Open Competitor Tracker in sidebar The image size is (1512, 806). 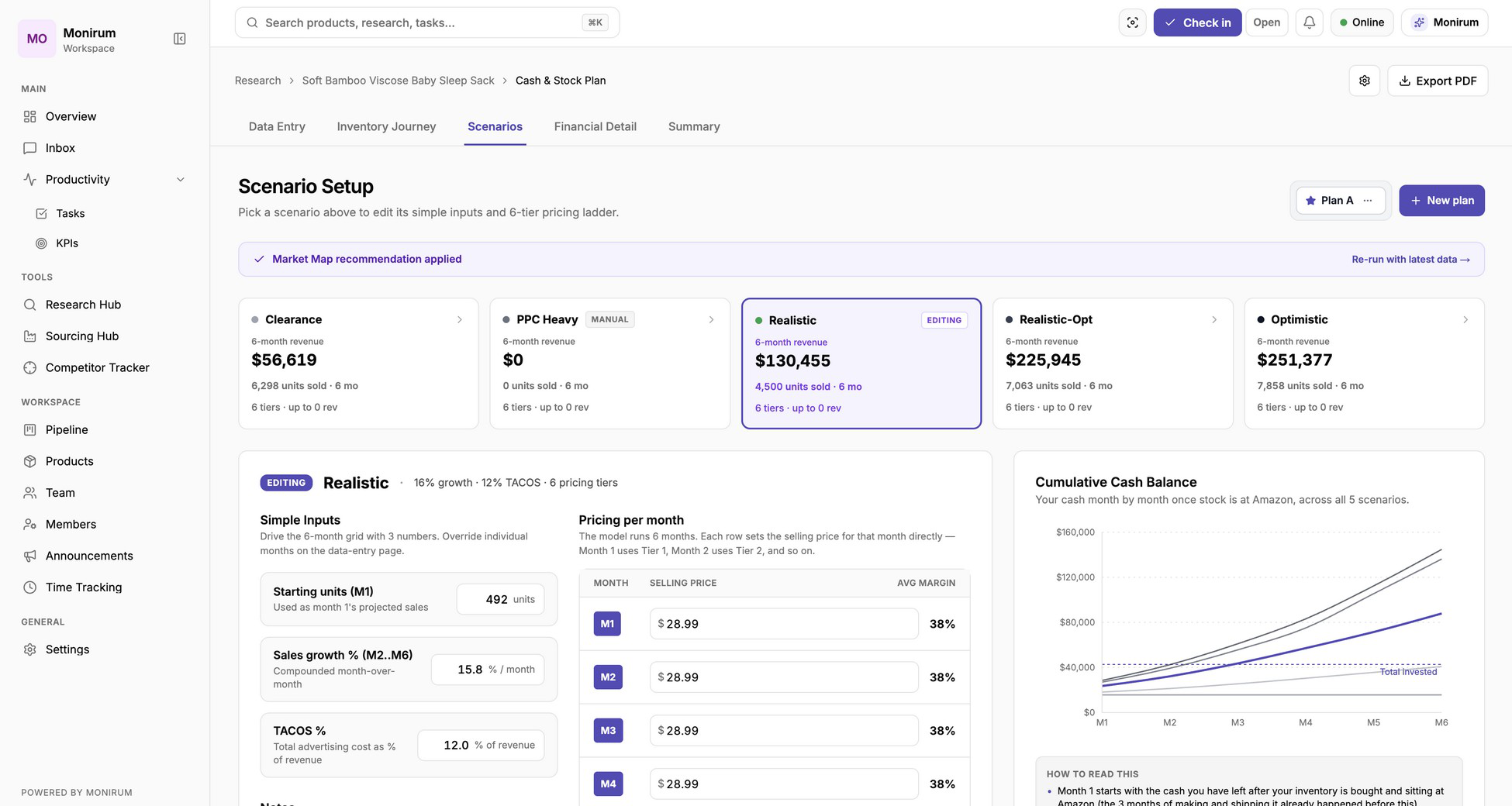coord(97,367)
